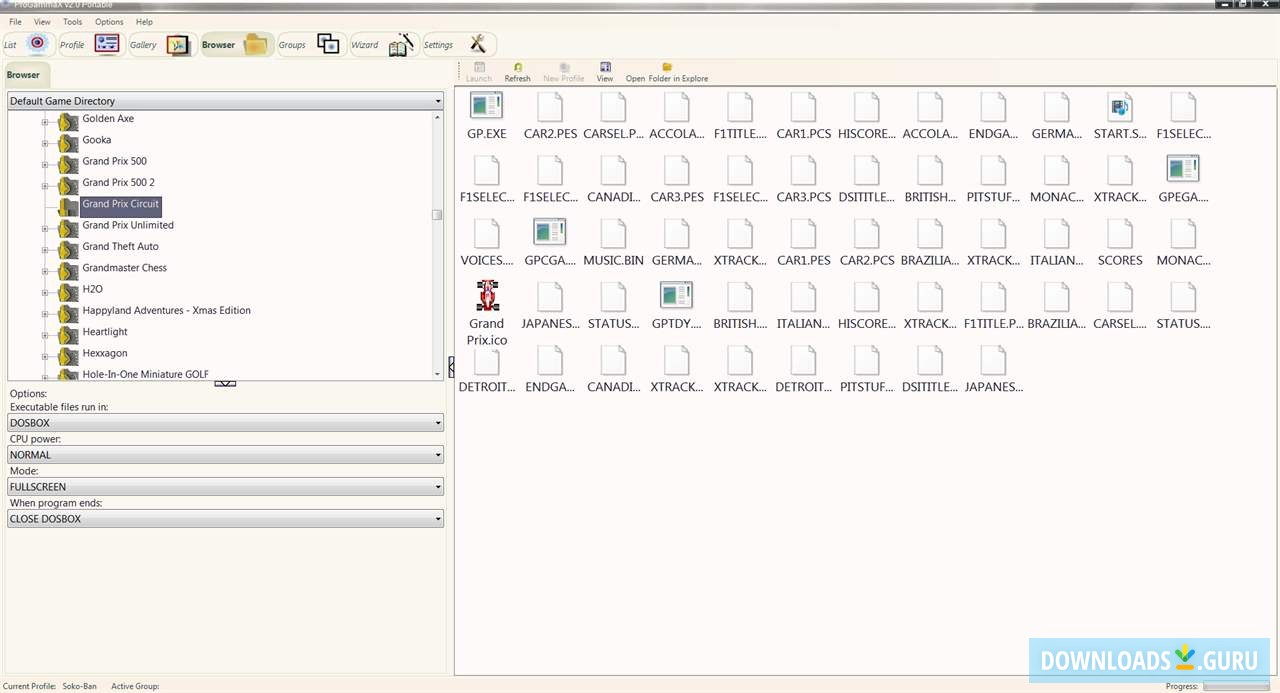Screen dimensions: 1280x693
Task: Click the View icon in the file toolbar
Action: coord(604,70)
